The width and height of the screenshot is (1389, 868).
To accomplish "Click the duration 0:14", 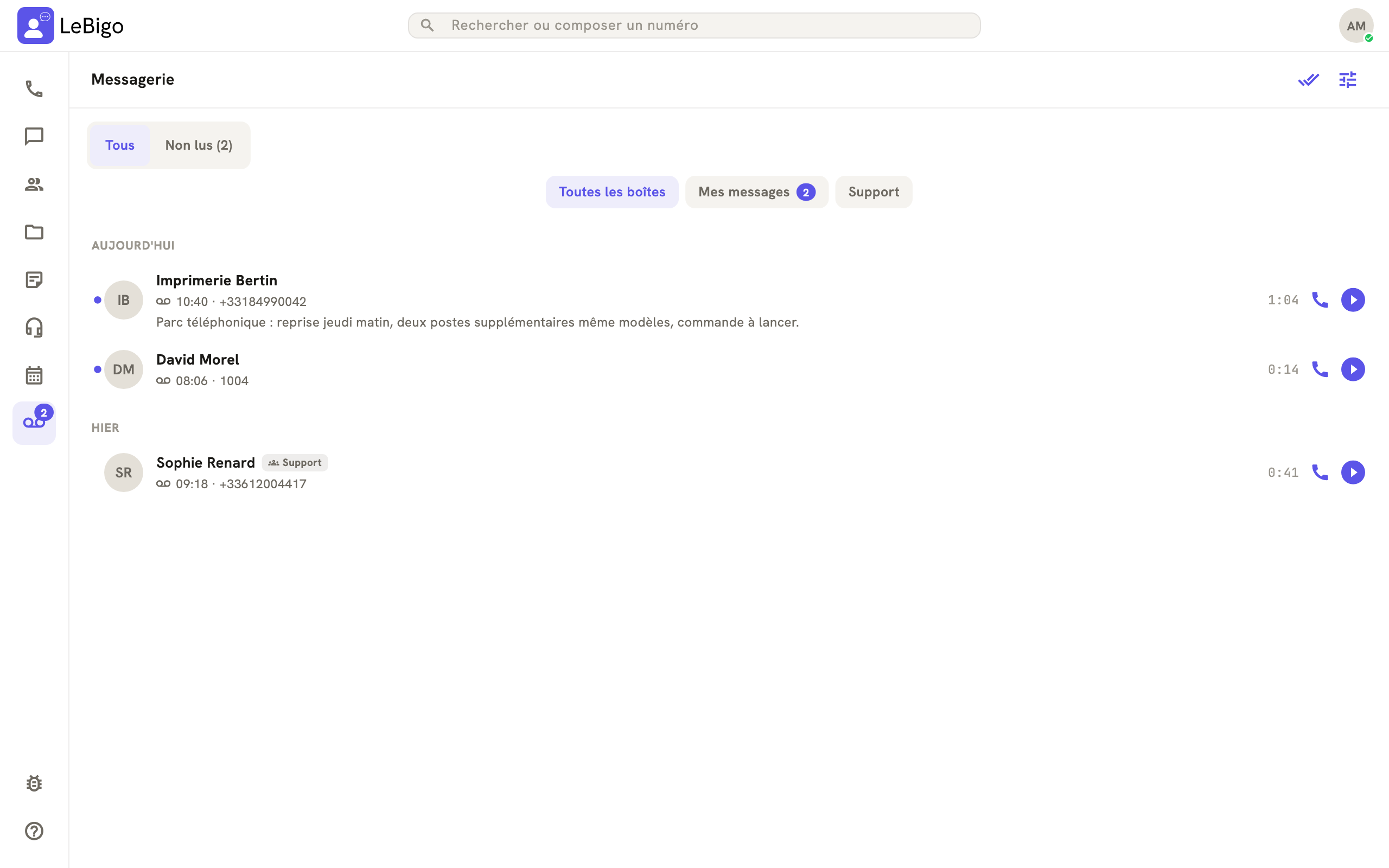I will [1283, 369].
